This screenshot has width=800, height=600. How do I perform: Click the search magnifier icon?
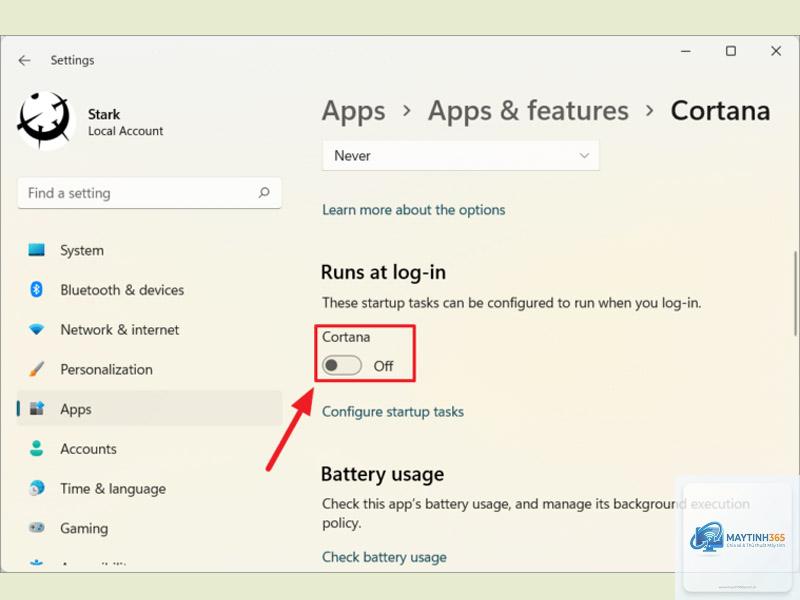pos(264,193)
